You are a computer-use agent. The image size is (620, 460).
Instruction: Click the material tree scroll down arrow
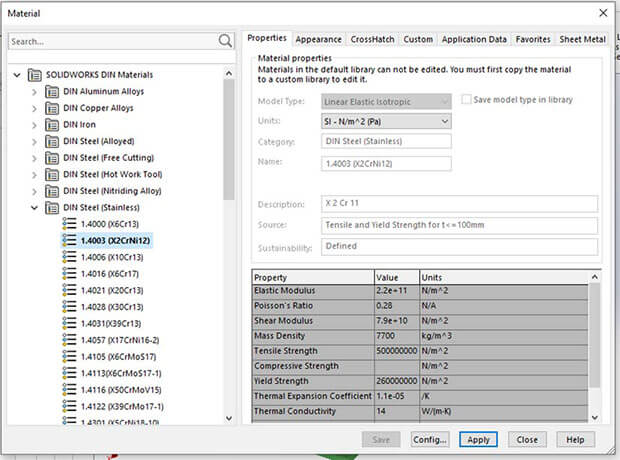click(229, 418)
